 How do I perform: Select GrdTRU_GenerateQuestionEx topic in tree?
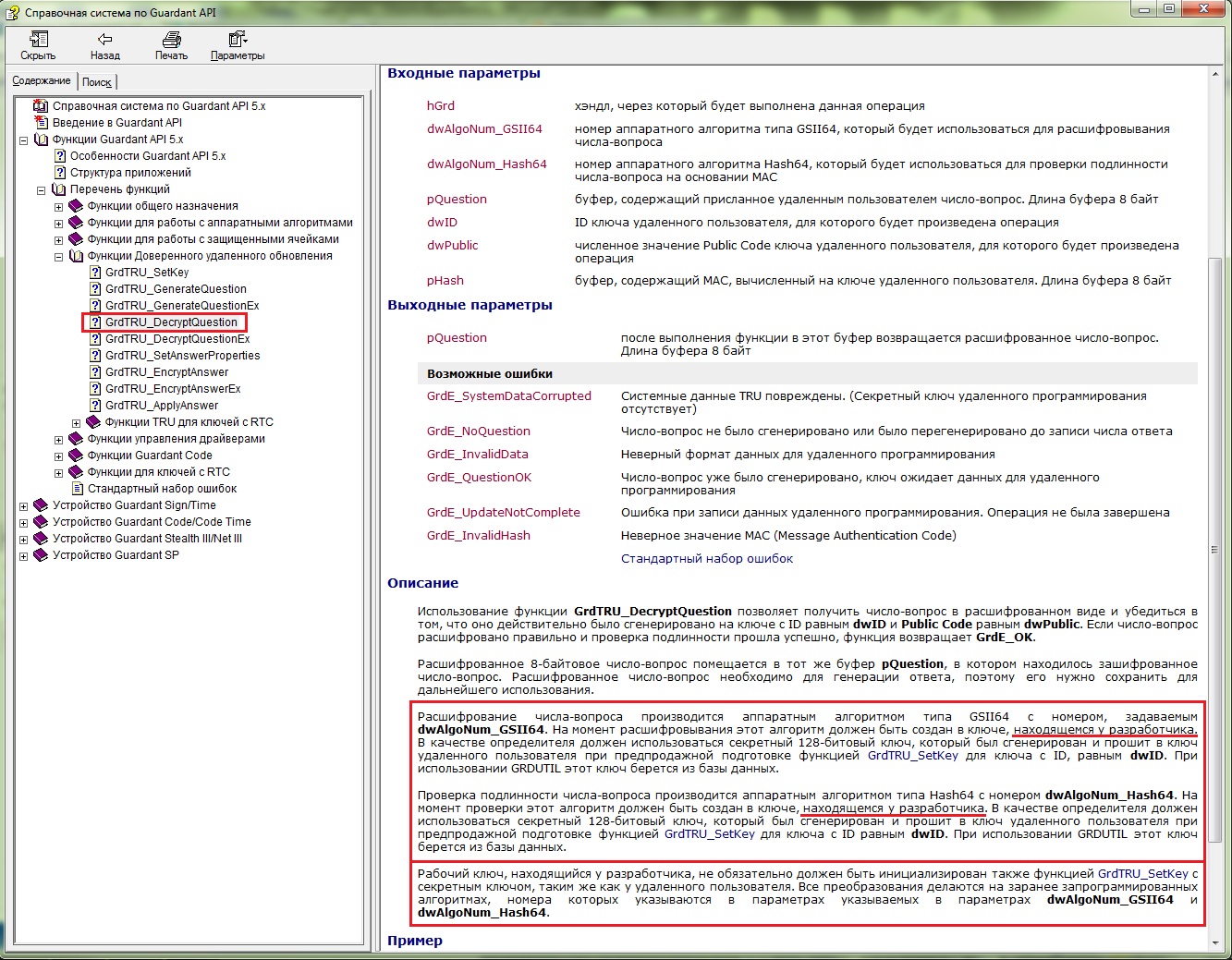tap(182, 306)
